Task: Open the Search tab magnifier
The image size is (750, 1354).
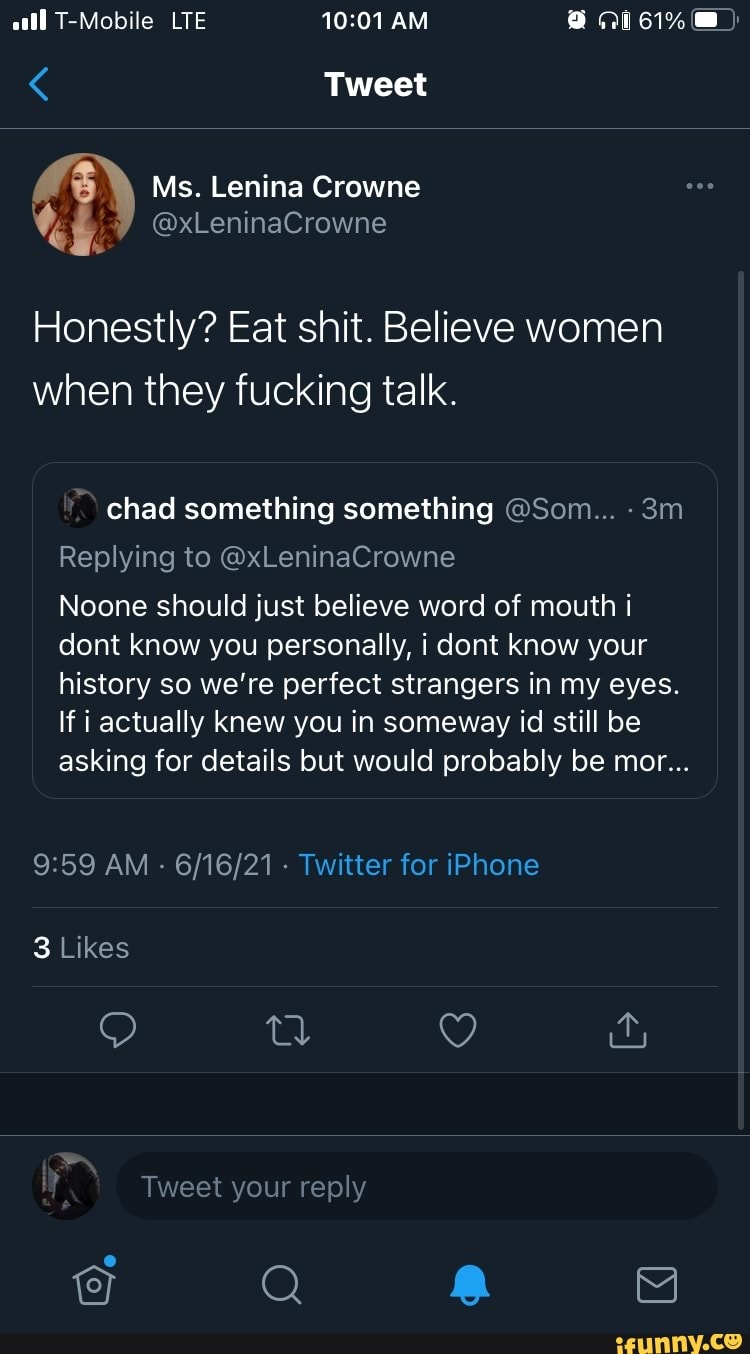Action: pyautogui.click(x=281, y=1283)
